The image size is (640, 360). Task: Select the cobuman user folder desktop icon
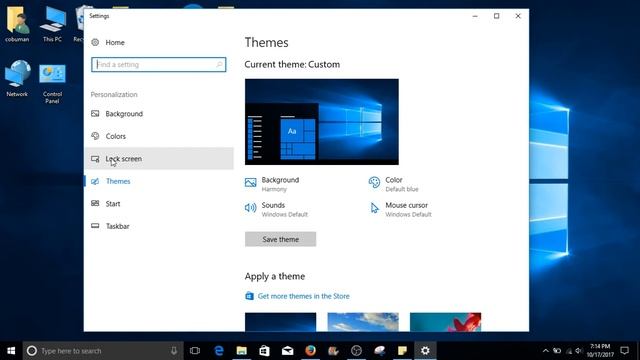pyautogui.click(x=17, y=24)
